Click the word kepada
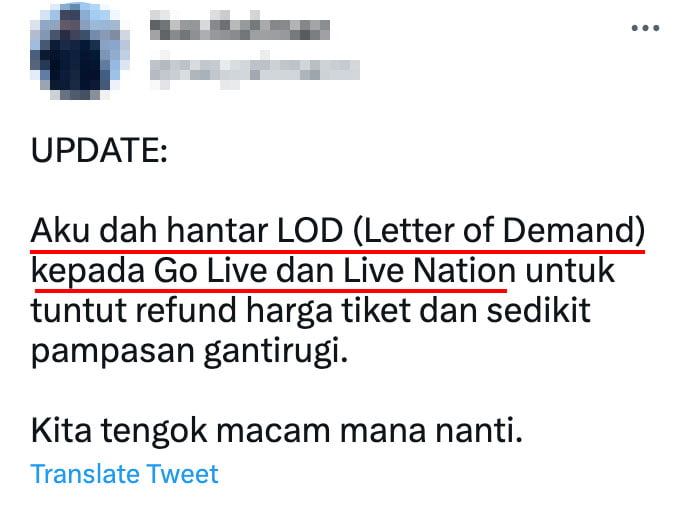Image resolution: width=692 pixels, height=510 pixels. [87, 271]
